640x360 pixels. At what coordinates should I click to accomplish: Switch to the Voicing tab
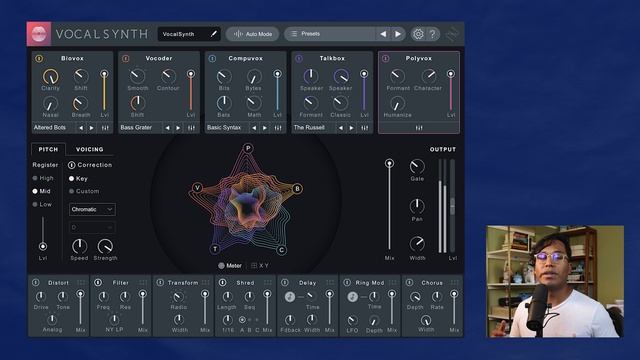coord(90,149)
